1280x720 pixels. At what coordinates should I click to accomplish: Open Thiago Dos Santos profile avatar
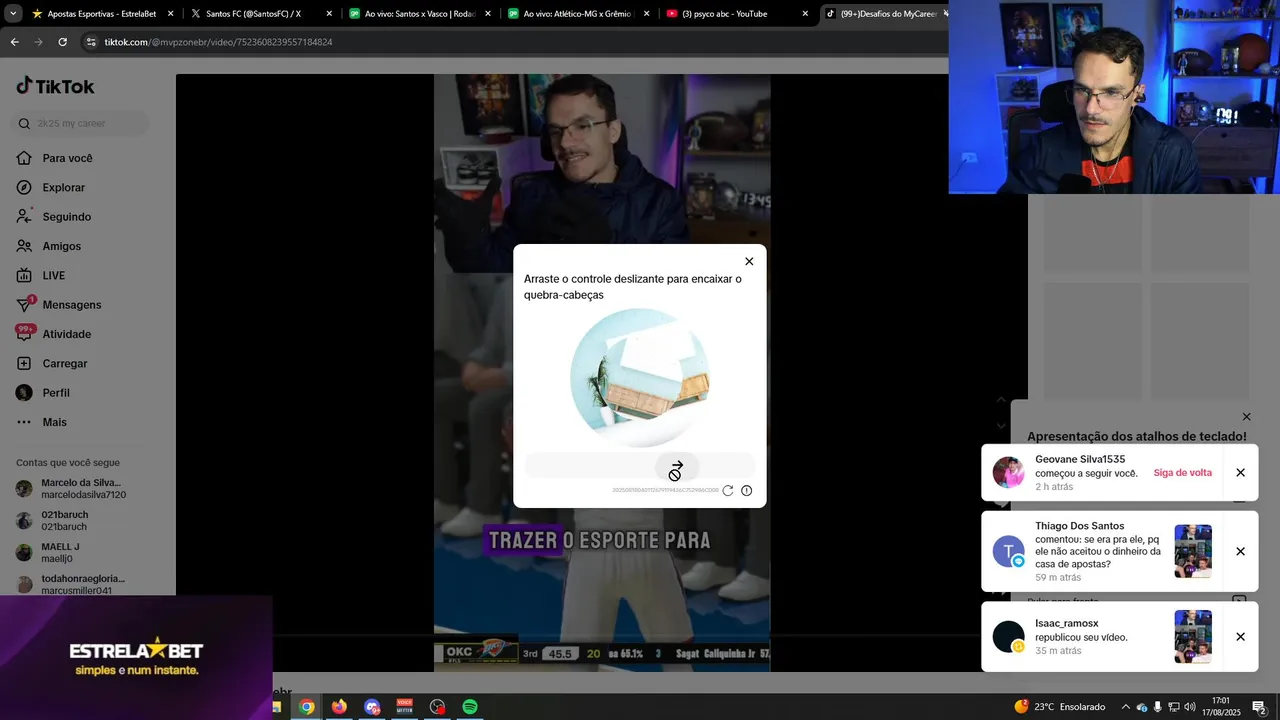coord(1008,552)
